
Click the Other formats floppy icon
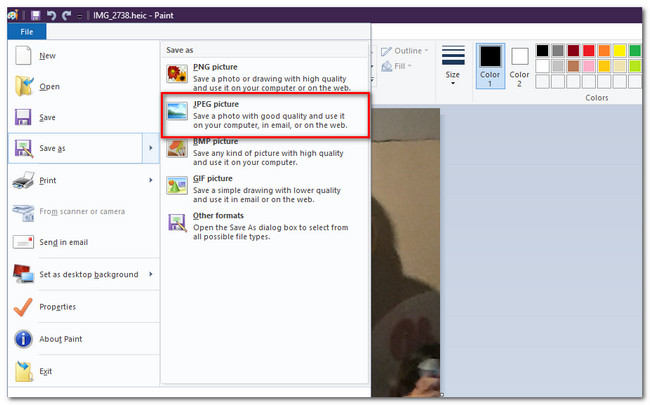coord(177,223)
